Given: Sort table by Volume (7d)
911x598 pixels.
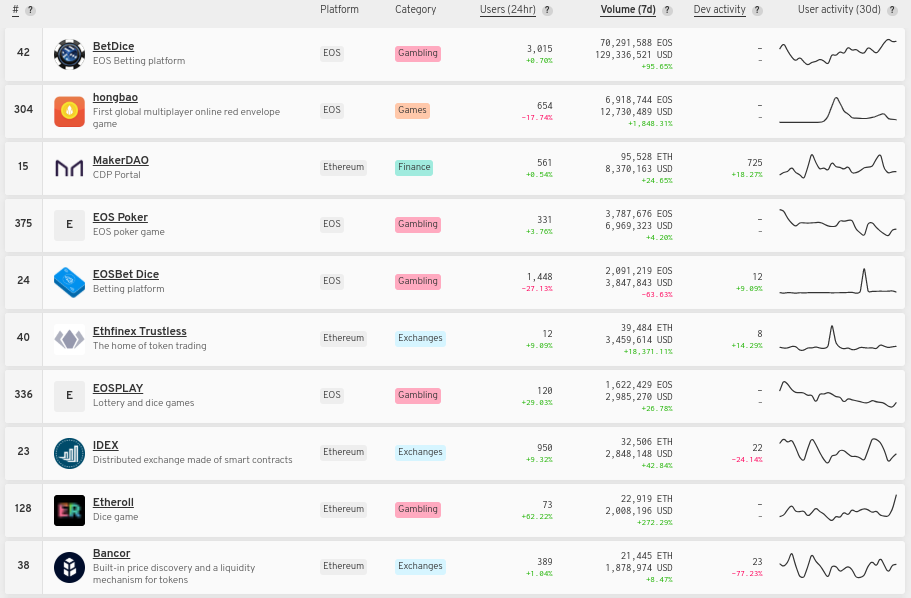Looking at the screenshot, I should pyautogui.click(x=627, y=10).
